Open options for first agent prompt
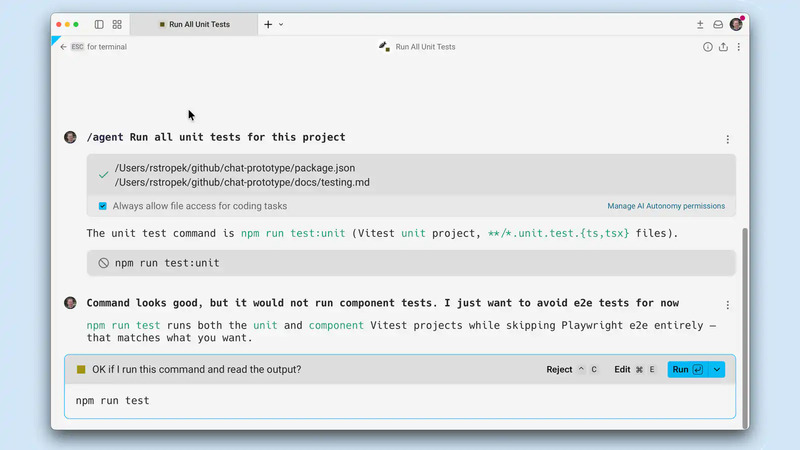This screenshot has width=800, height=450. click(728, 139)
